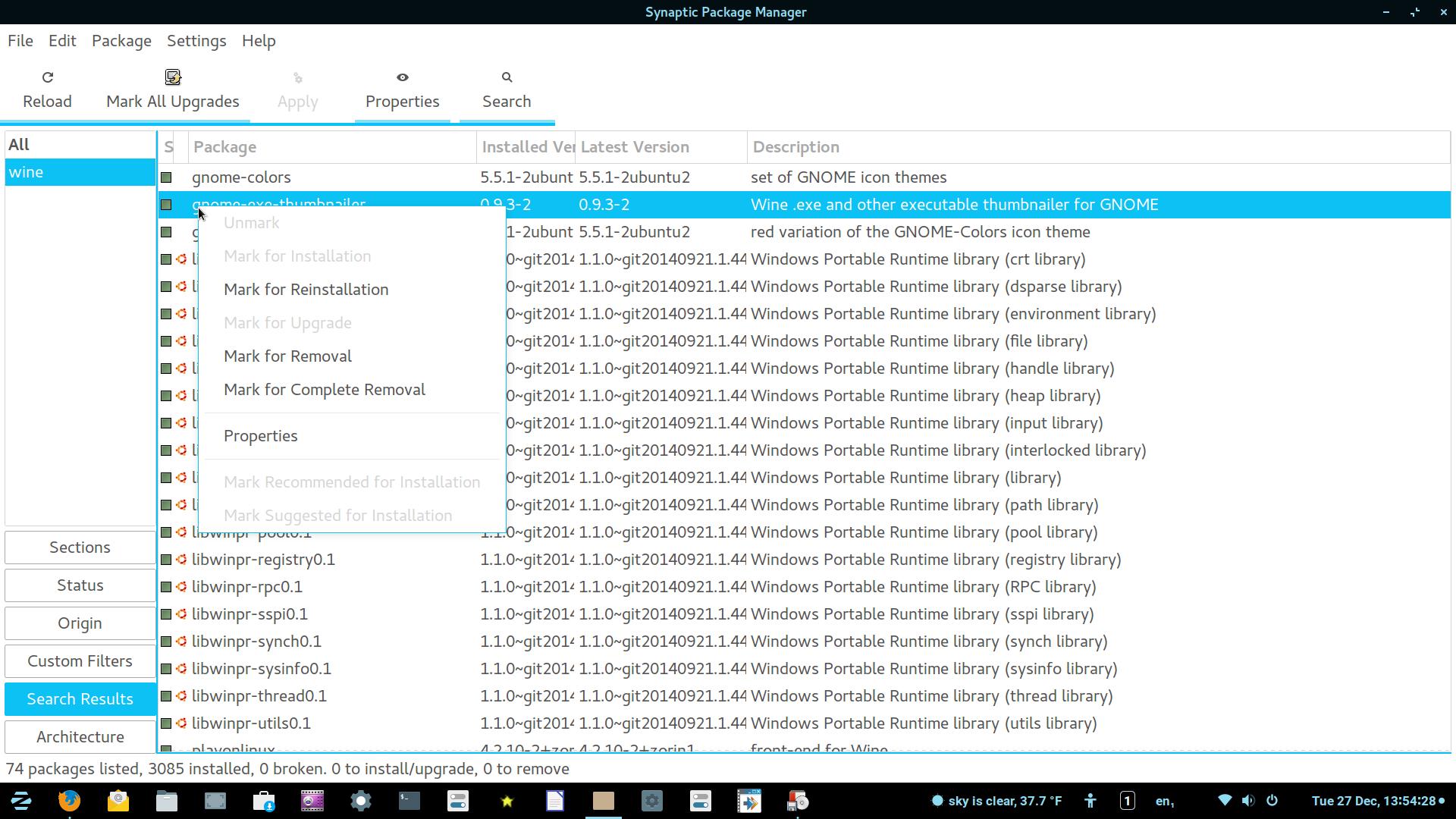Image resolution: width=1456 pixels, height=819 pixels.
Task: Select Mark for Reinstallation in context menu
Action: click(x=306, y=290)
